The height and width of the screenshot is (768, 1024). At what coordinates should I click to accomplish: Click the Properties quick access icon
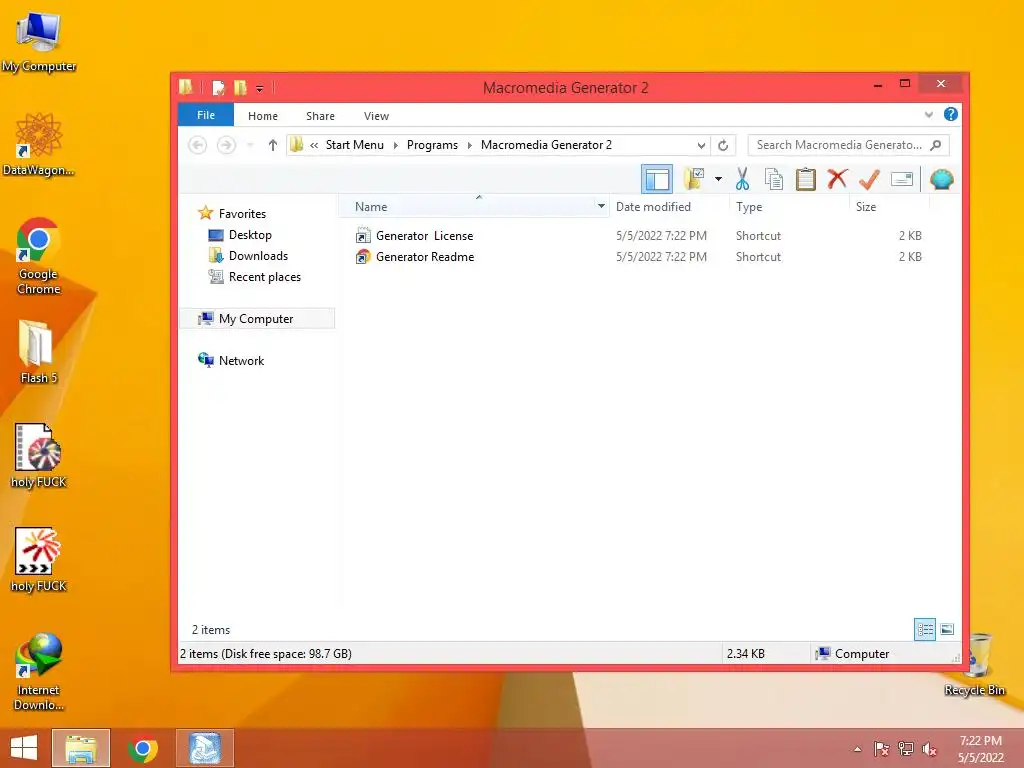219,88
